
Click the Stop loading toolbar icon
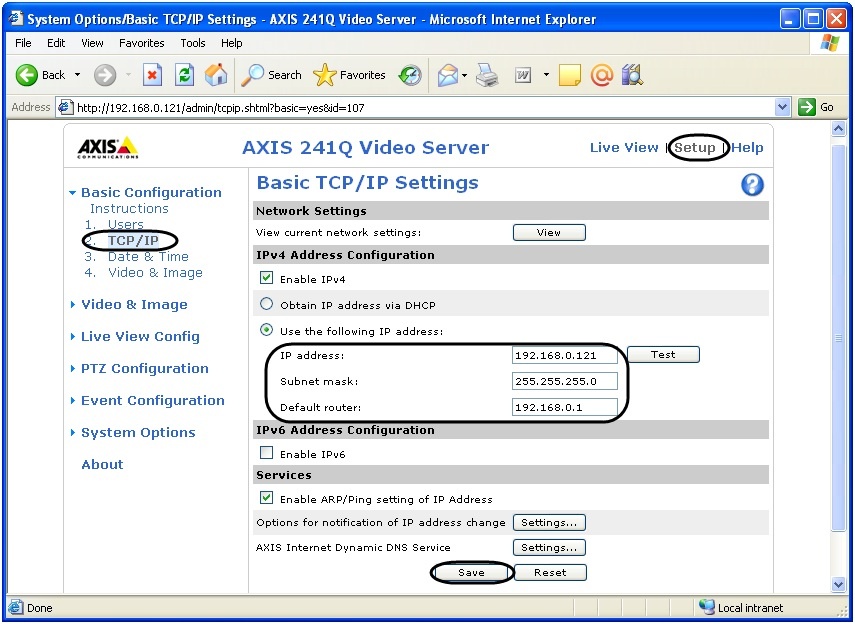(x=152, y=75)
